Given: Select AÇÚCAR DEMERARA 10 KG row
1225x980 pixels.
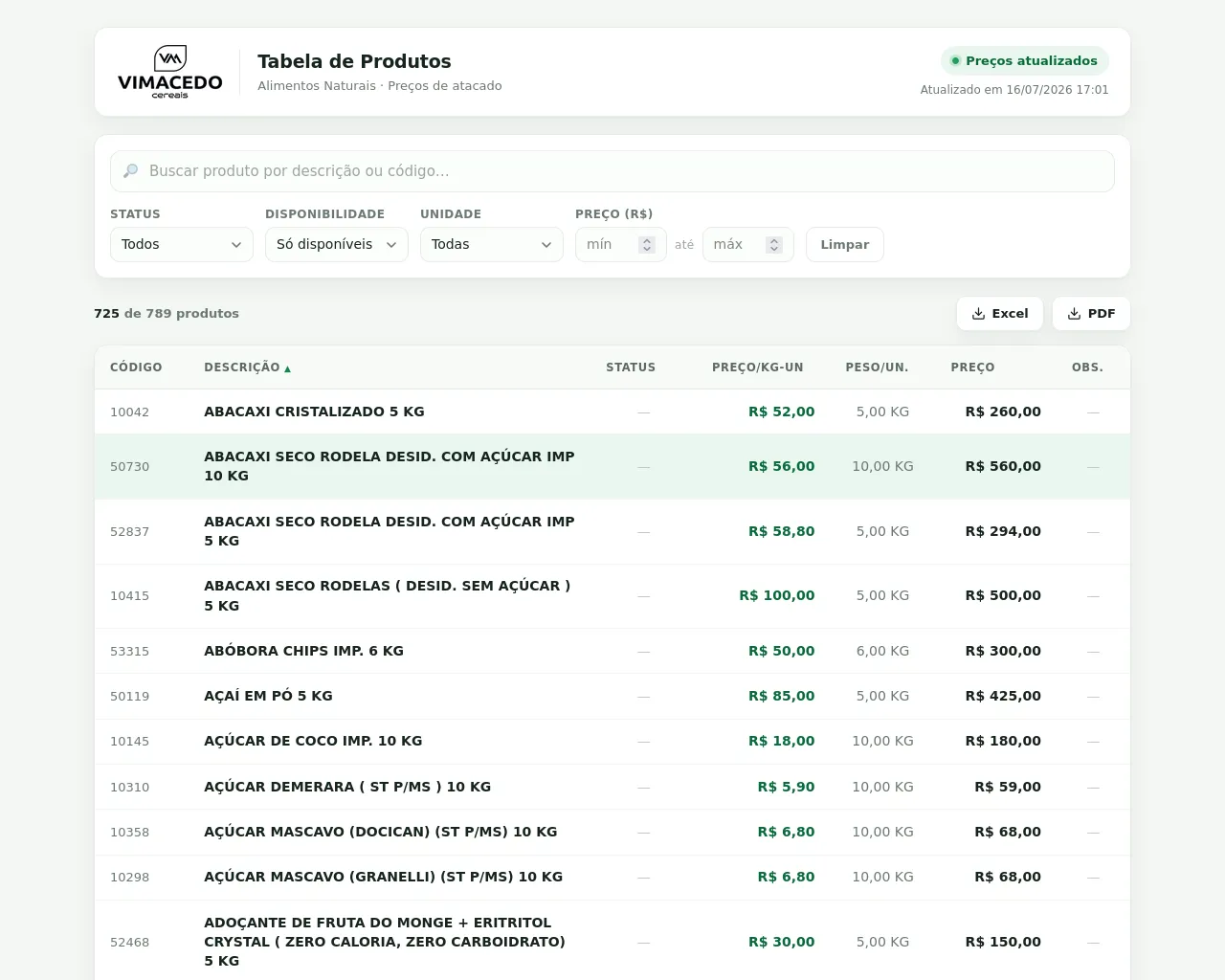Looking at the screenshot, I should (x=612, y=788).
